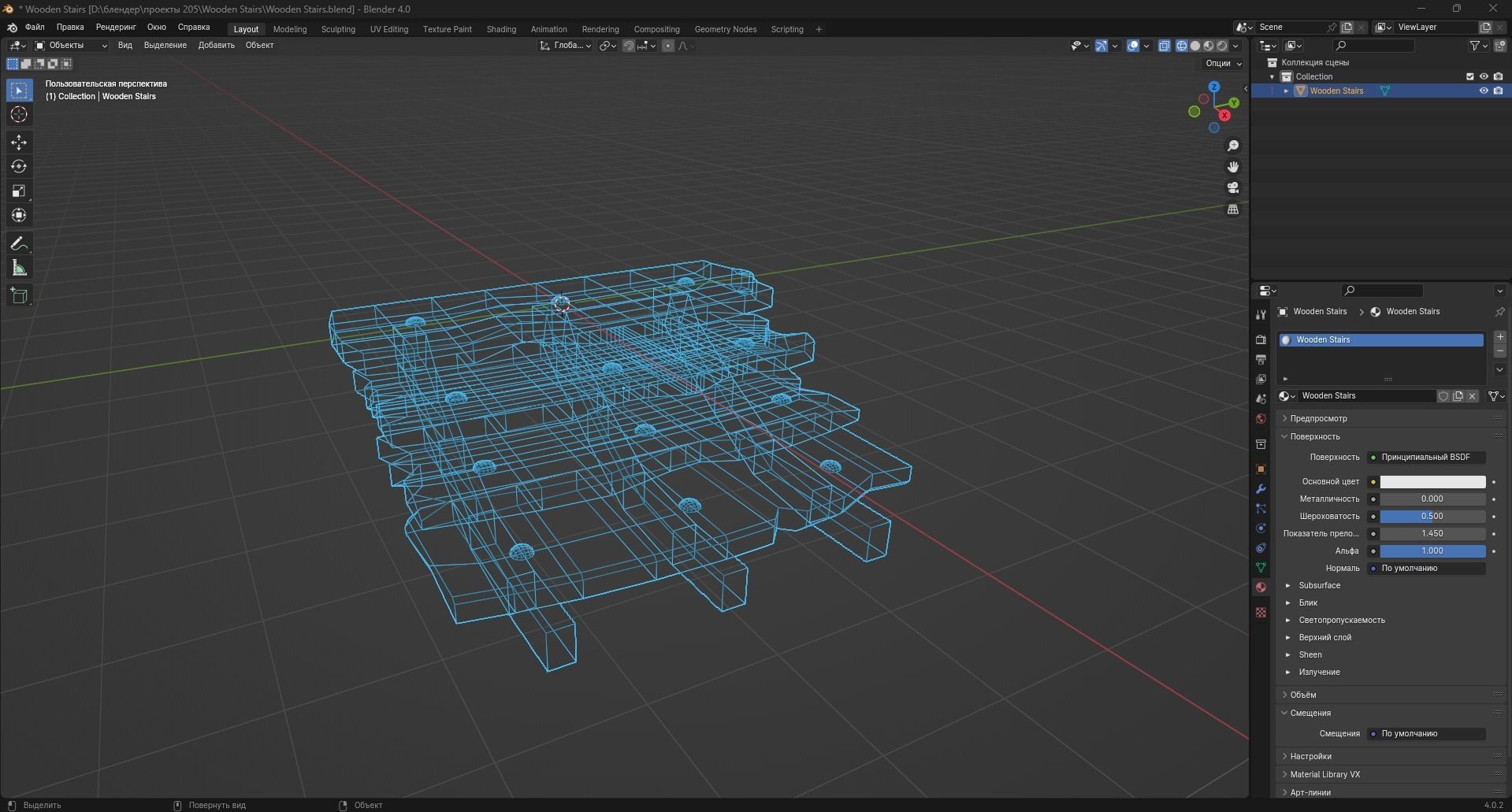Expand the Настройки settings panel
The height and width of the screenshot is (812, 1512).
(x=1311, y=757)
